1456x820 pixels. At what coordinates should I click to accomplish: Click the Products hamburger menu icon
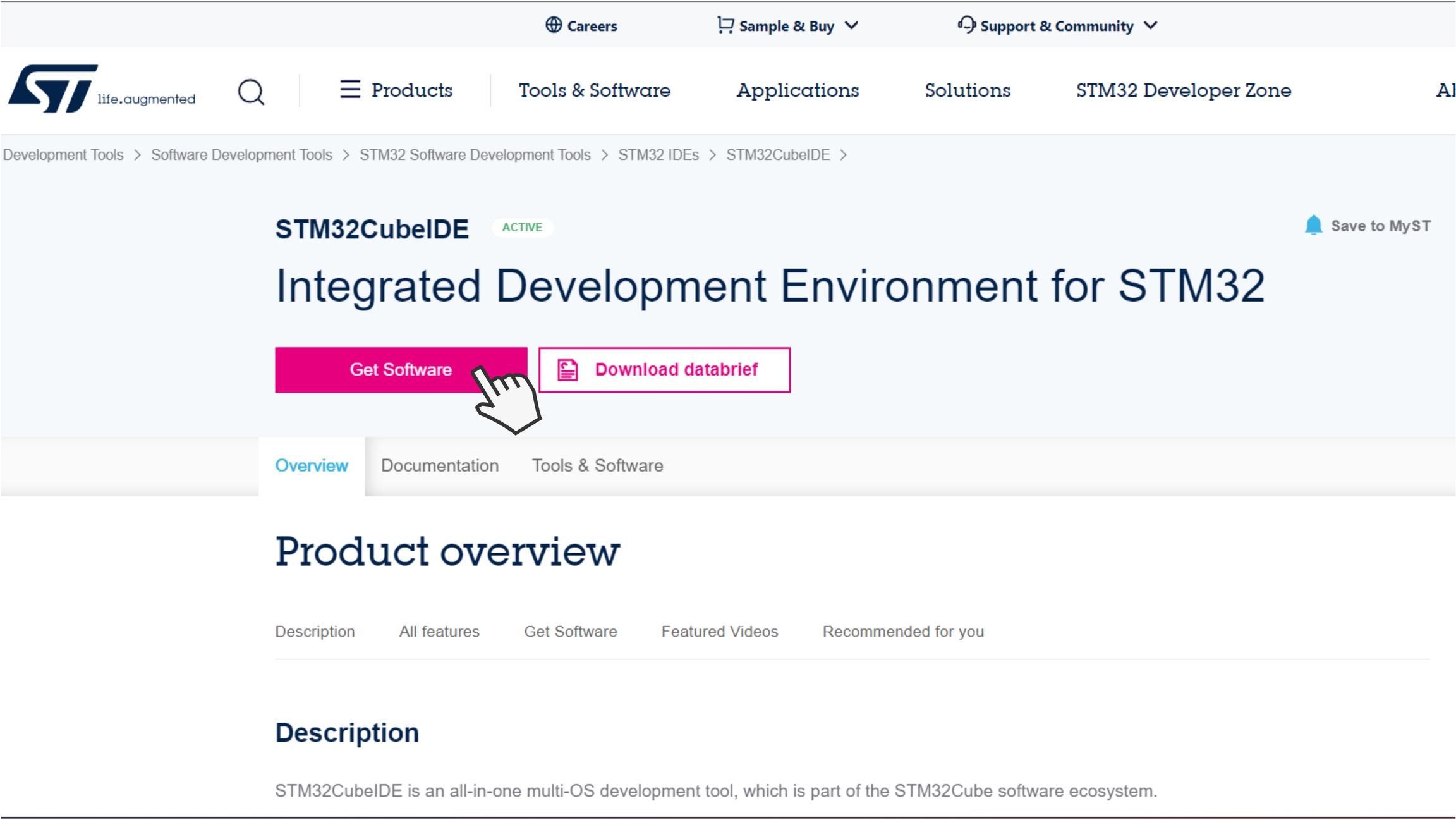[349, 89]
